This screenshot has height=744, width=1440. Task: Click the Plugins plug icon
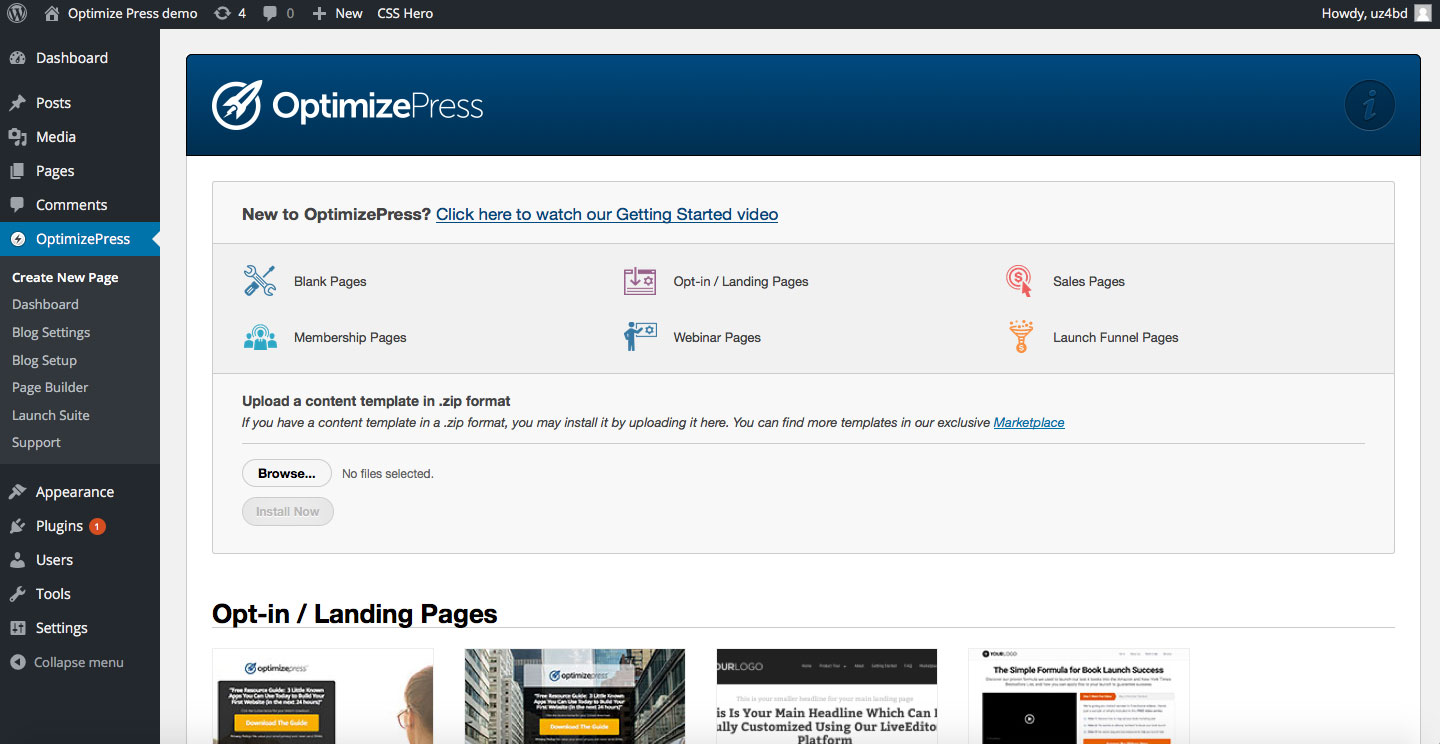click(17, 526)
